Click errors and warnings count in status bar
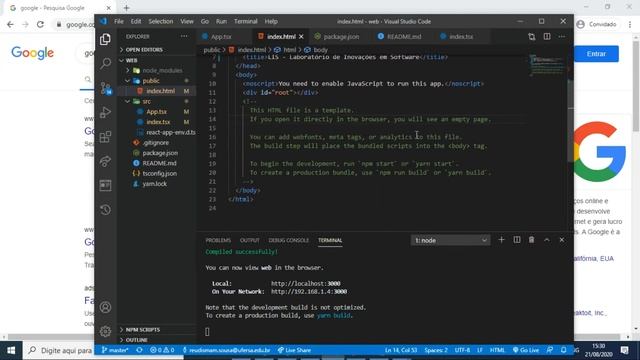Image resolution: width=640 pixels, height=360 pixels. (162, 350)
